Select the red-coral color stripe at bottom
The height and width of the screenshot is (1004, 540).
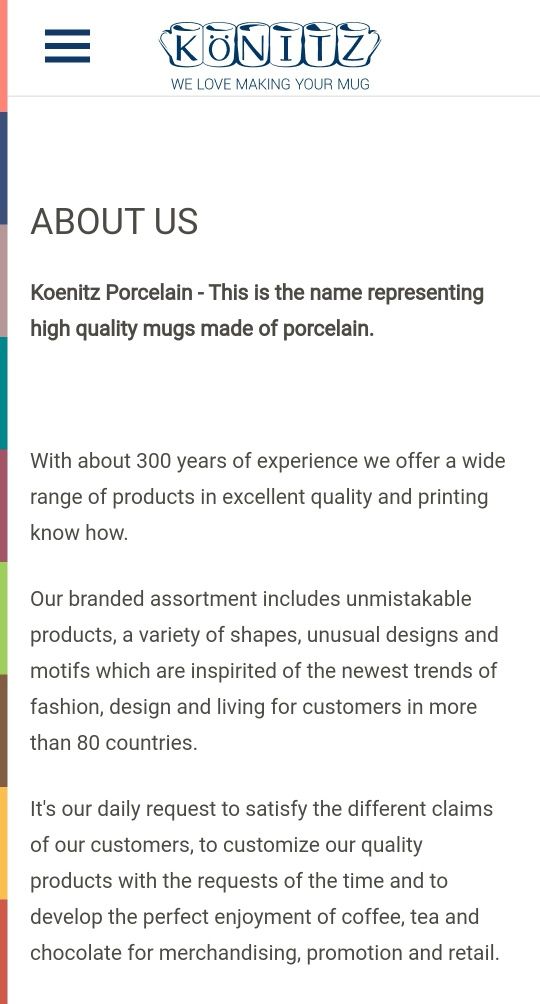3,951
